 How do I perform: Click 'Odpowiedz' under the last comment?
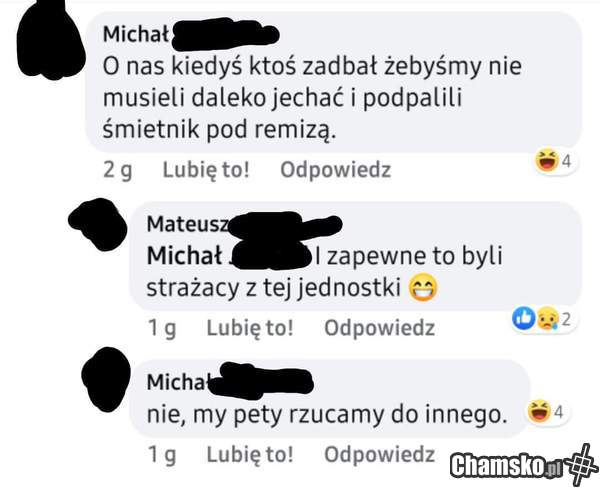380,454
